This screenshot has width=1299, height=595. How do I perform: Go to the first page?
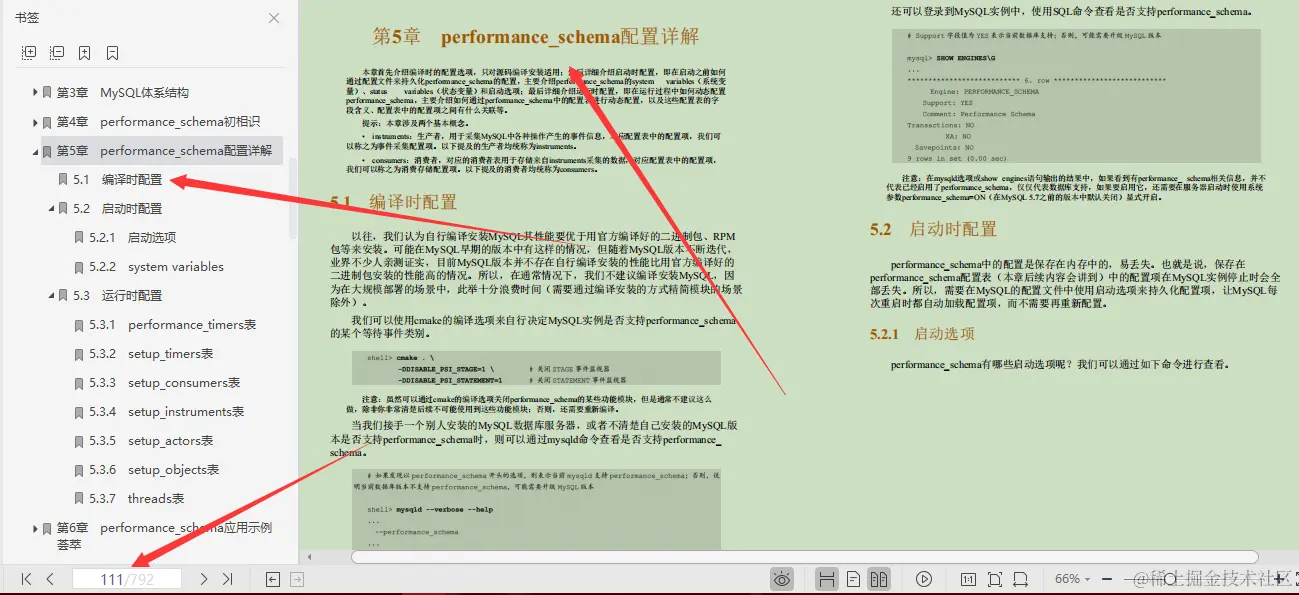click(26, 579)
